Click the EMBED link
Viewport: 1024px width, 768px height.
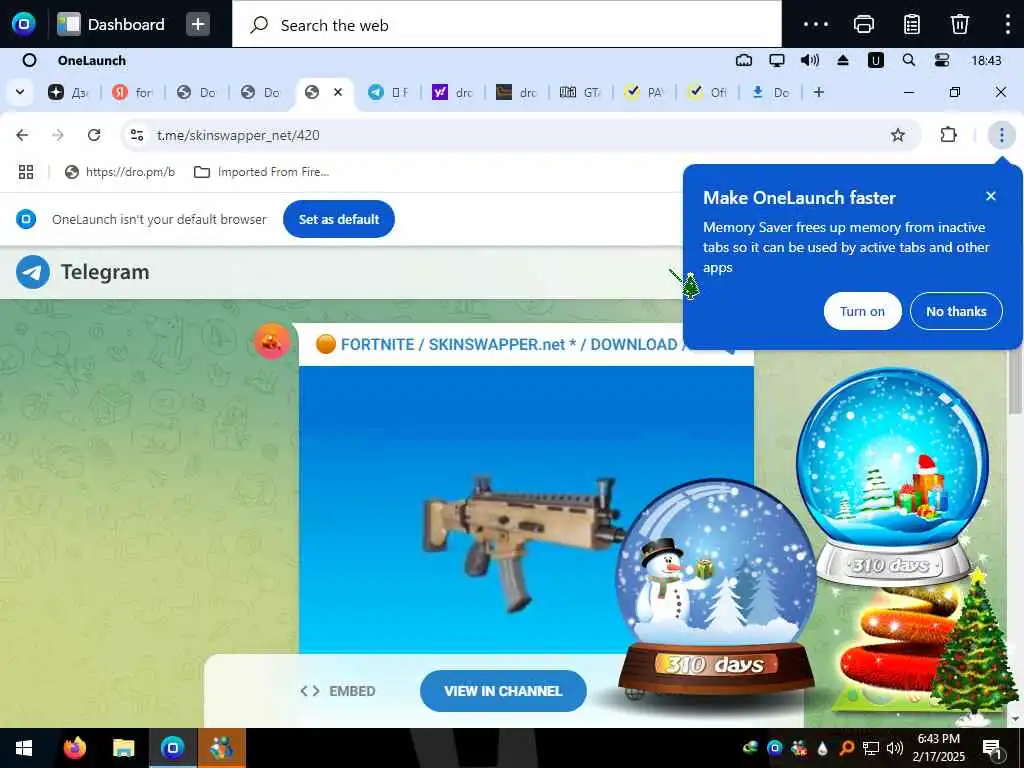[338, 691]
